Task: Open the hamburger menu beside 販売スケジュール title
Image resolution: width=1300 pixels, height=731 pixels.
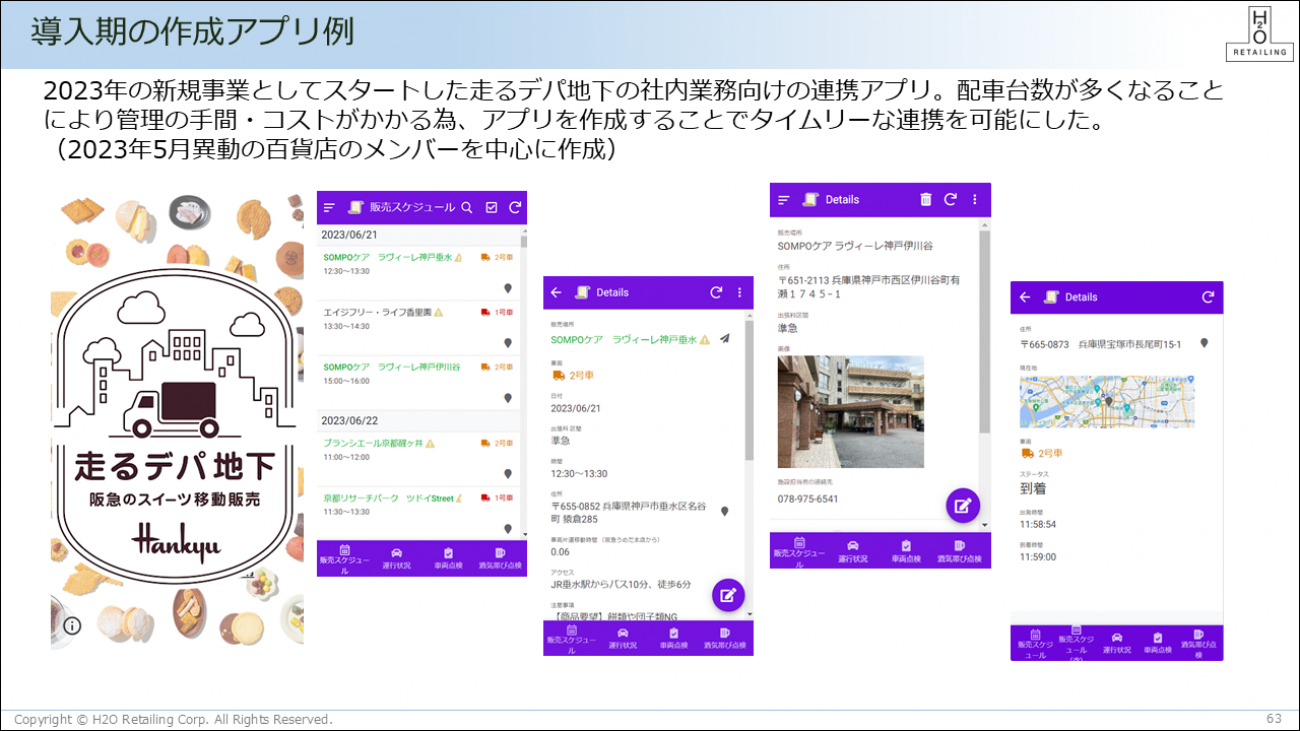Action: click(329, 208)
